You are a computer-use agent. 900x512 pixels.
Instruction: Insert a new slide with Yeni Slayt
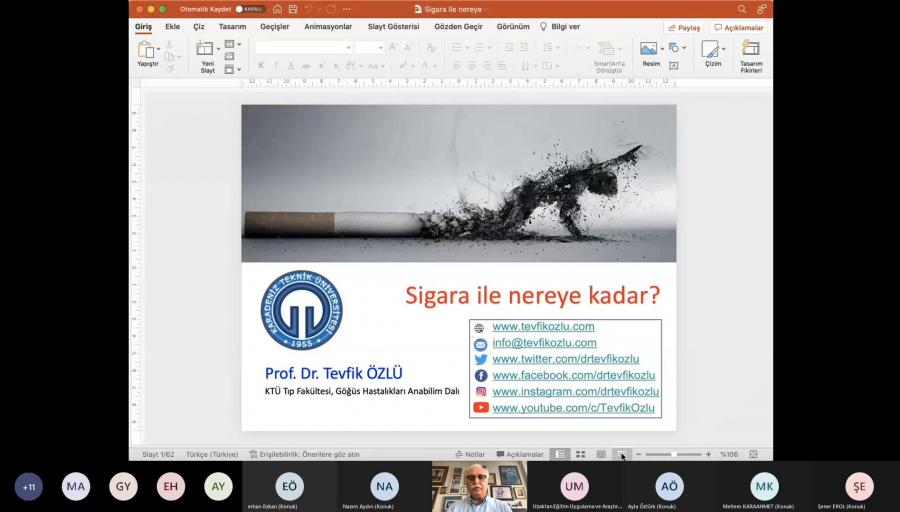click(205, 50)
